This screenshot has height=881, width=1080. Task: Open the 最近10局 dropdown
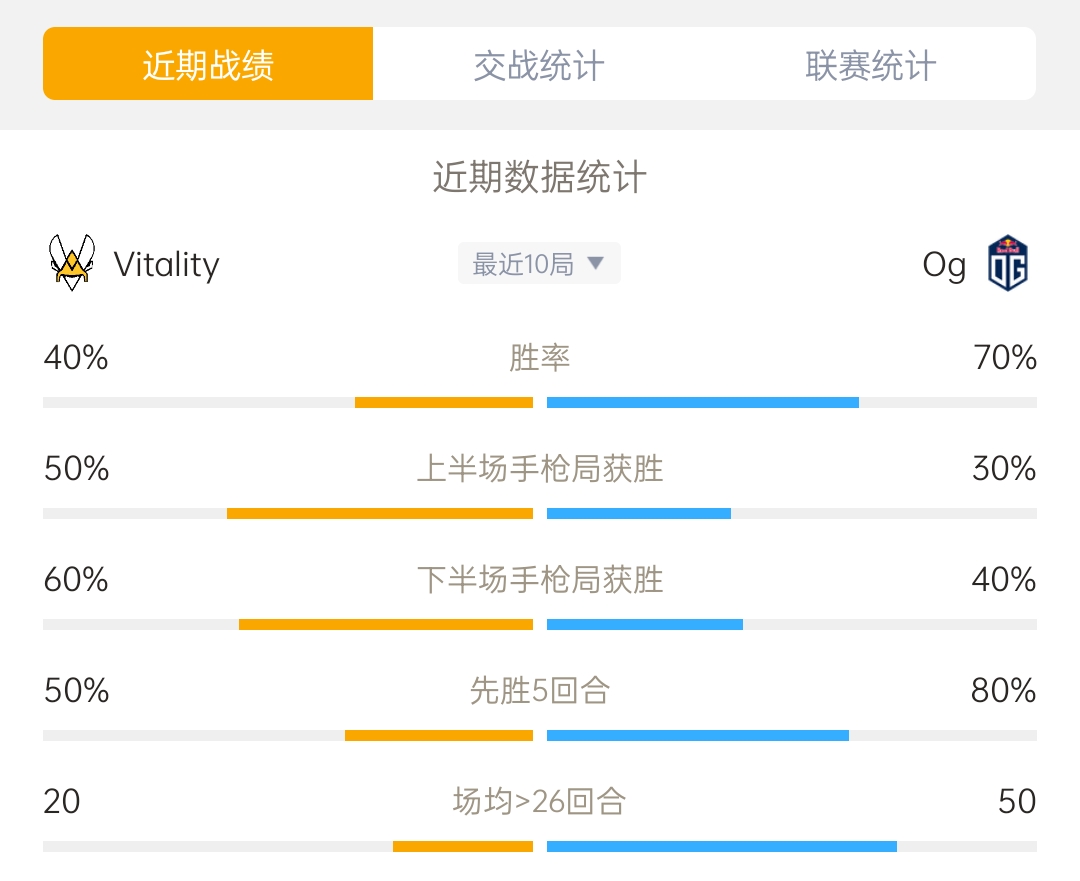click(x=539, y=263)
